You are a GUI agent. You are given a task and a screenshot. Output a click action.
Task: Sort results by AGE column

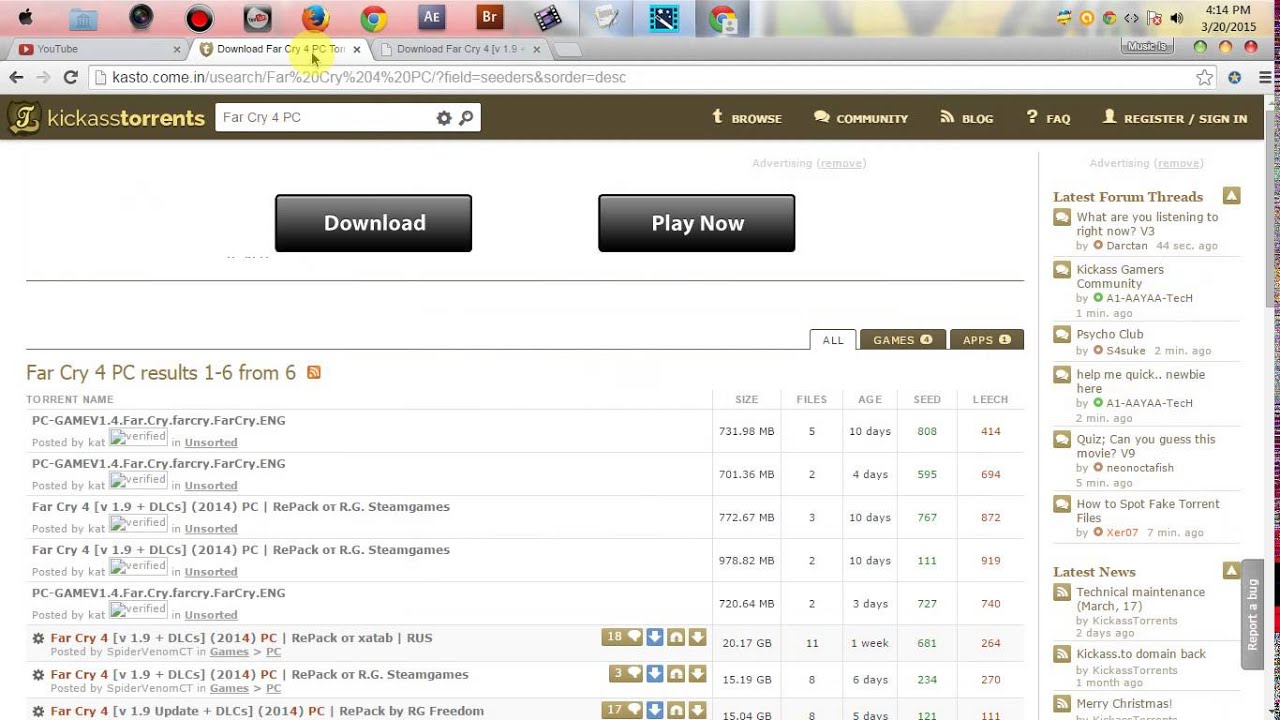coord(870,399)
